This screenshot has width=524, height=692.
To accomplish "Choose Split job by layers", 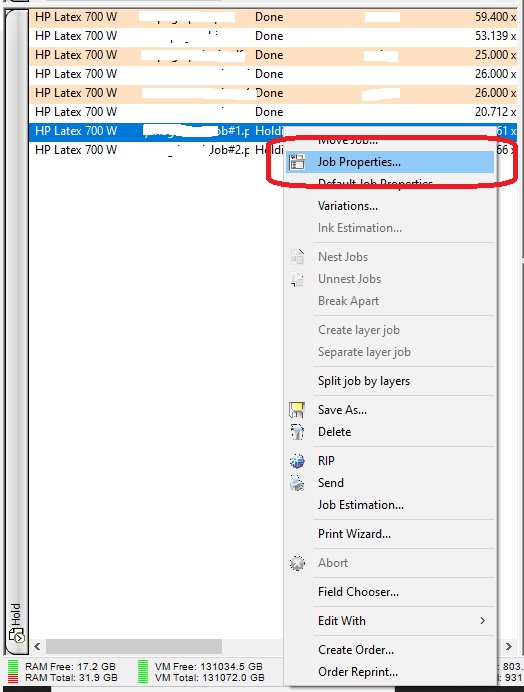I will point(364,381).
